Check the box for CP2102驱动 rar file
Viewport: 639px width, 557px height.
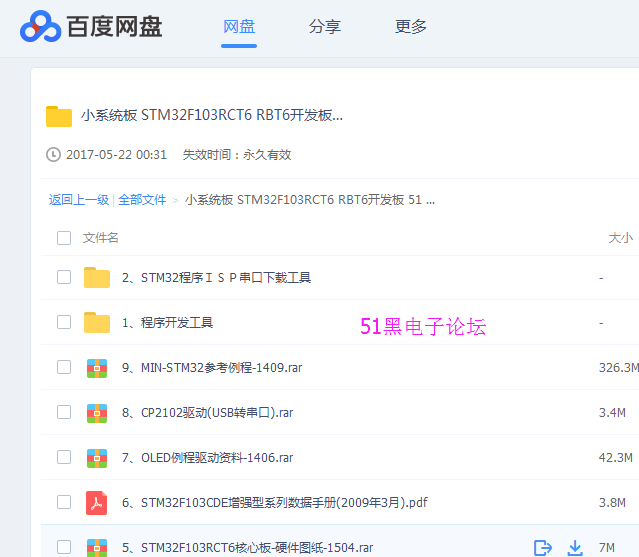[64, 412]
